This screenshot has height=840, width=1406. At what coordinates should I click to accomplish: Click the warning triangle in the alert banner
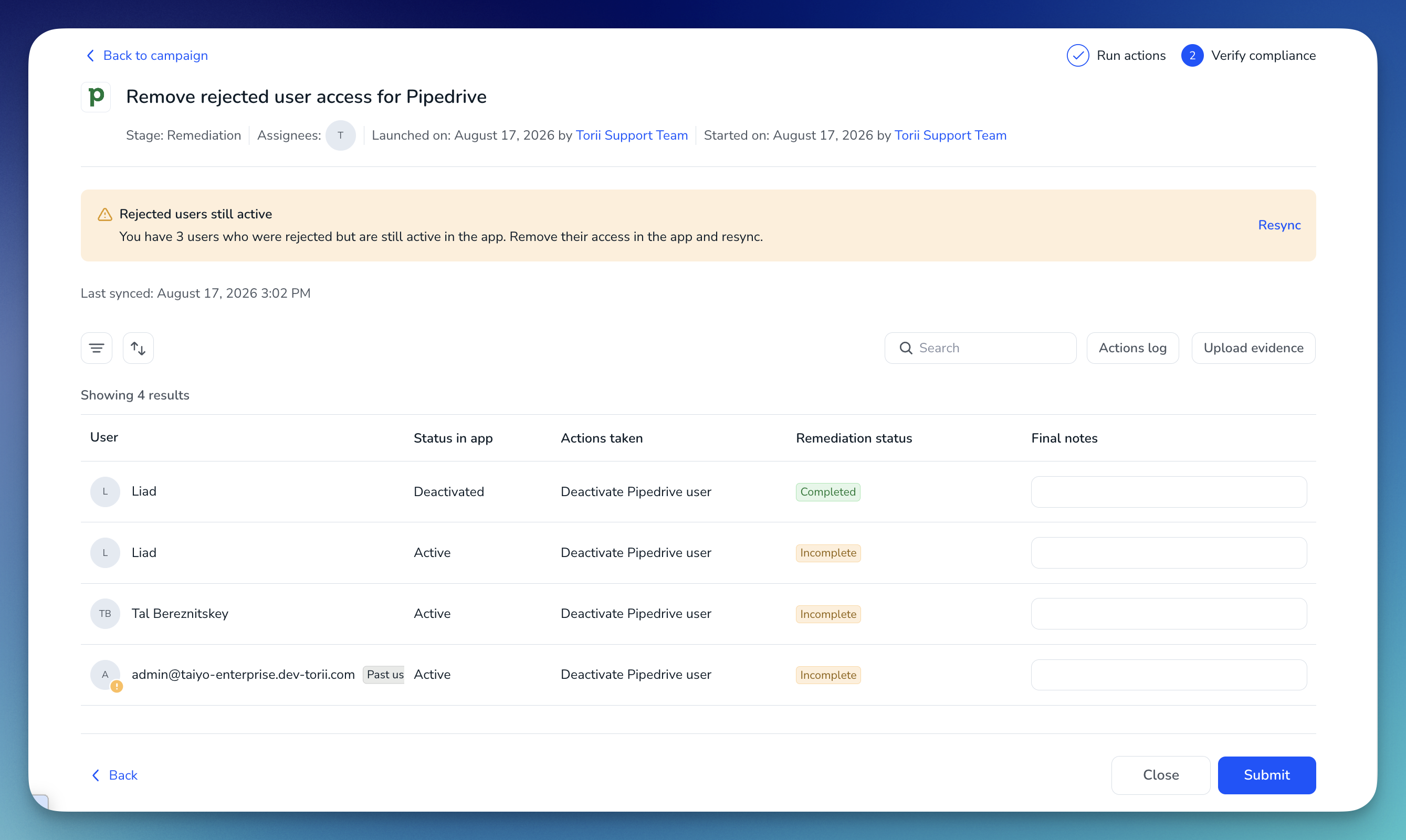(x=104, y=215)
